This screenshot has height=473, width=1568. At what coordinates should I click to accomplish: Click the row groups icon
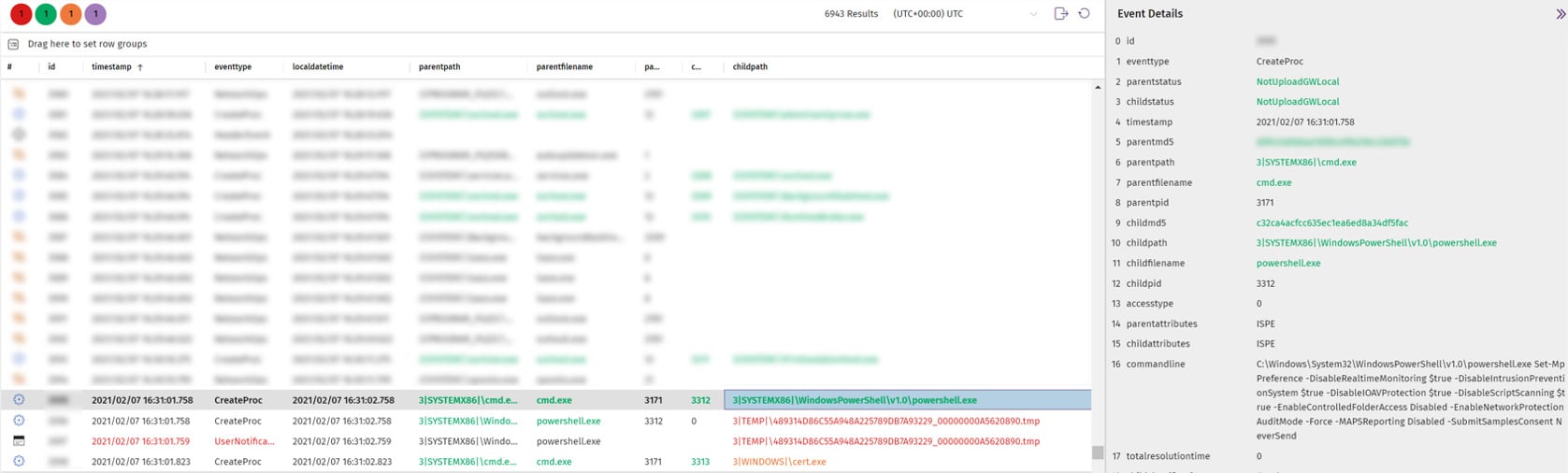coord(13,44)
